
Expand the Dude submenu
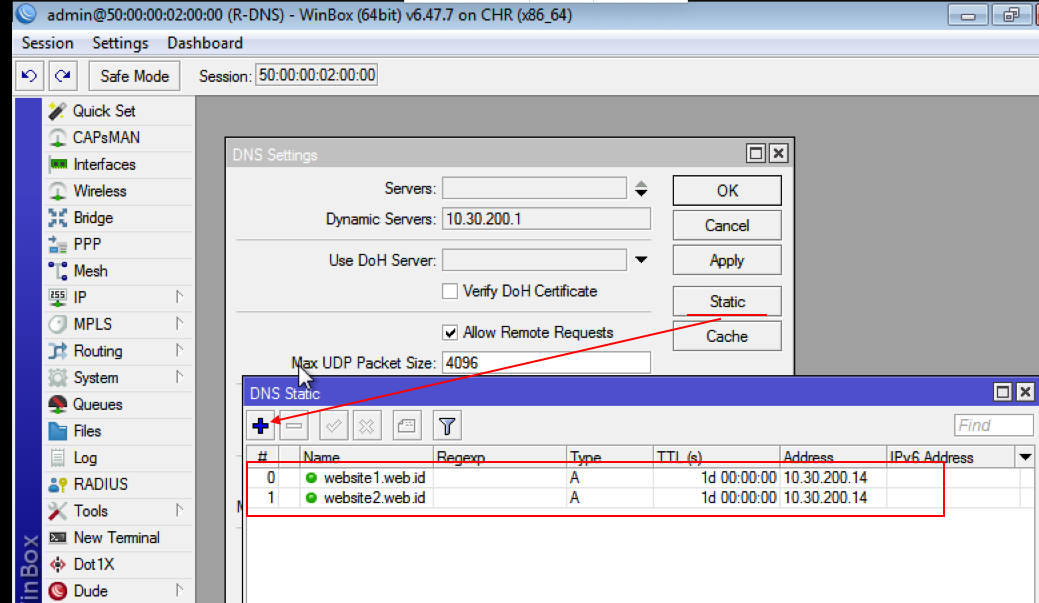tap(179, 590)
